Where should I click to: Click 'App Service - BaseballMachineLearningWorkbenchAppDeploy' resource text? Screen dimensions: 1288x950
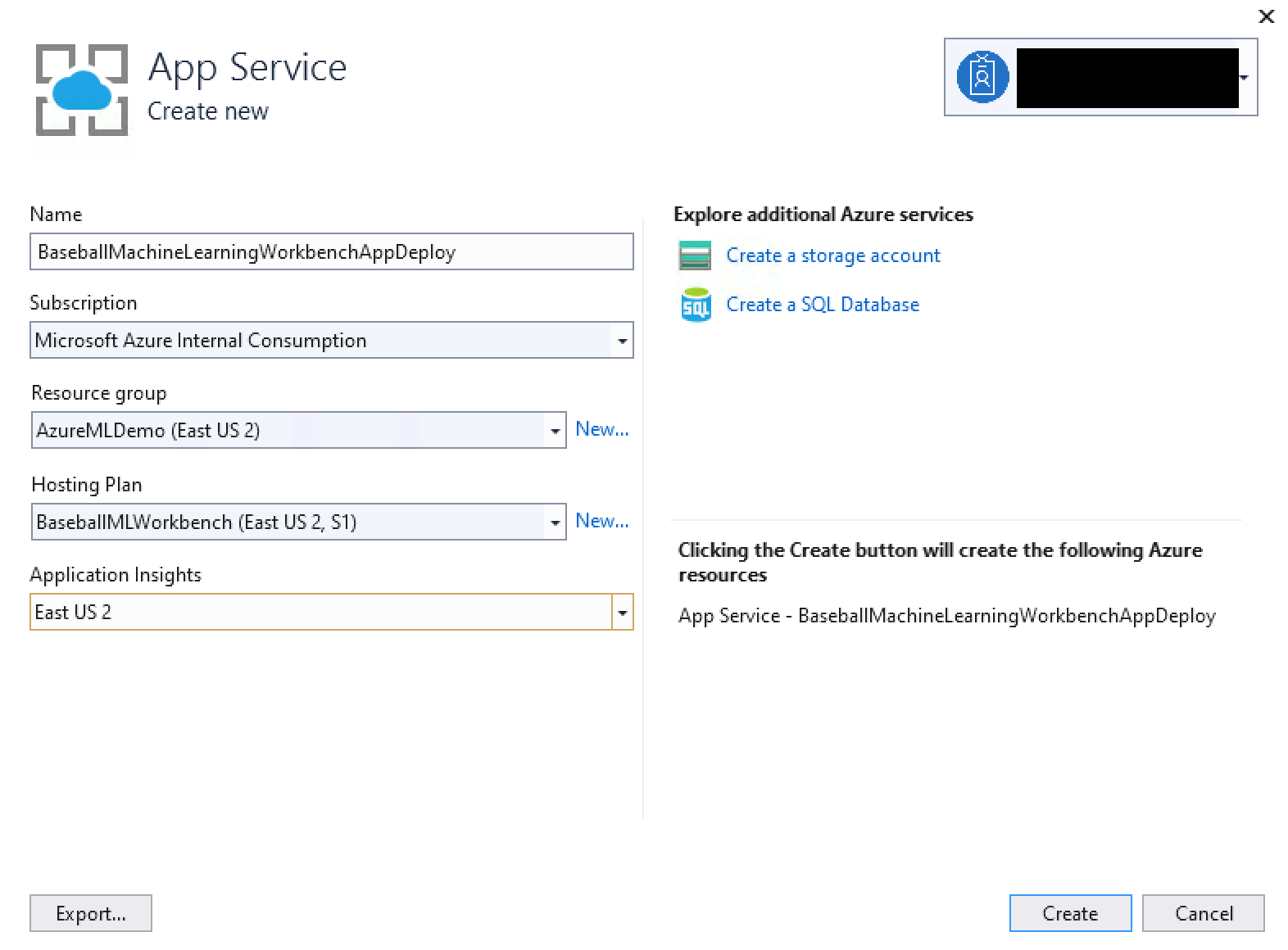click(947, 616)
